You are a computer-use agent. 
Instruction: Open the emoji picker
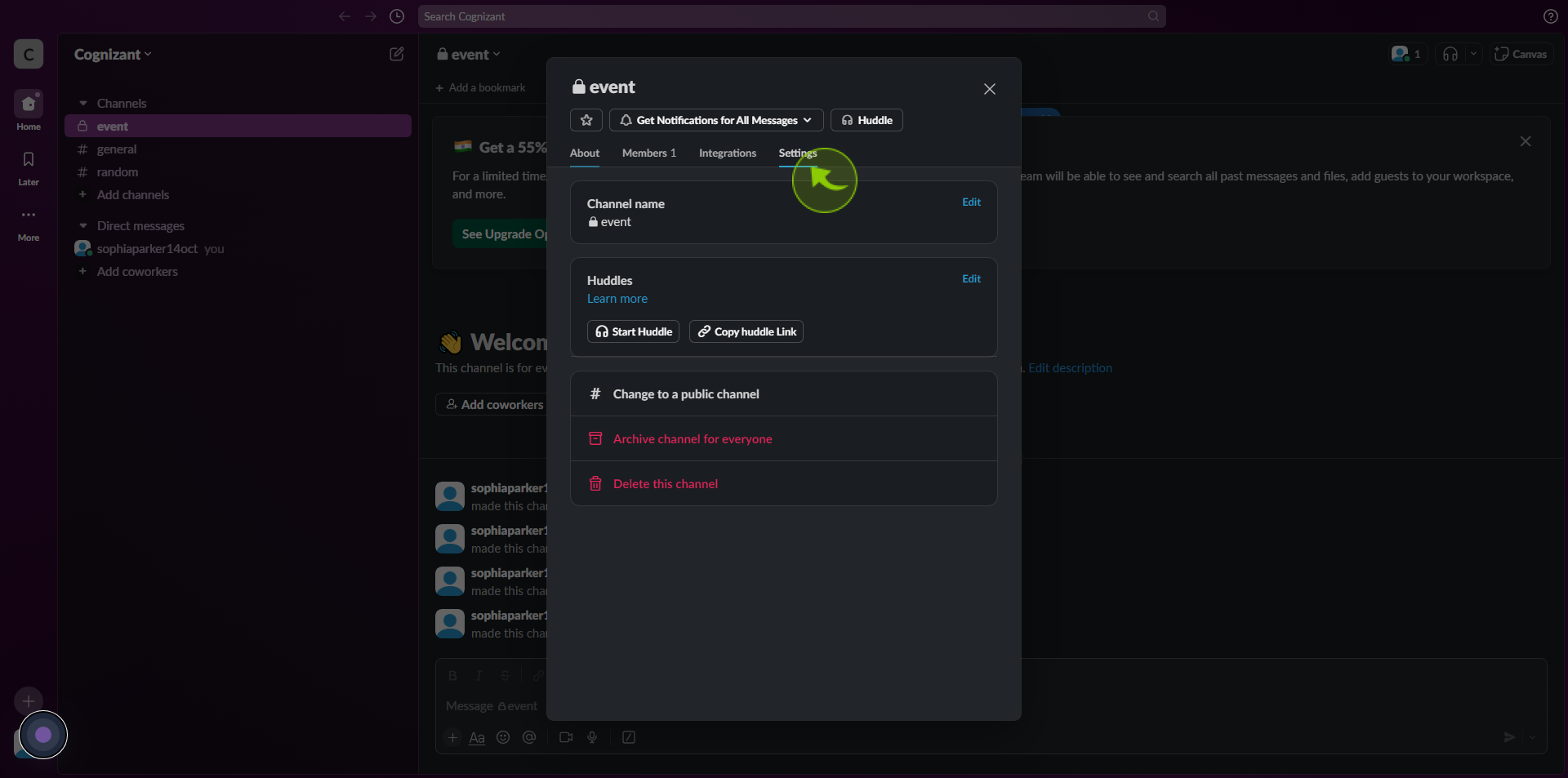pyautogui.click(x=503, y=738)
